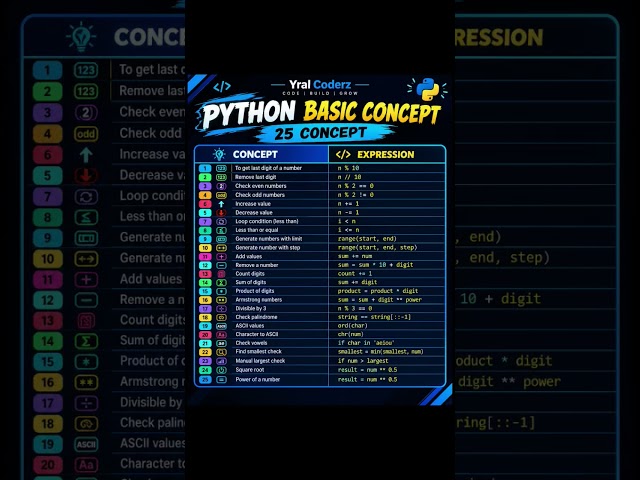Click the 'count += 1' expression

[x=355, y=273]
